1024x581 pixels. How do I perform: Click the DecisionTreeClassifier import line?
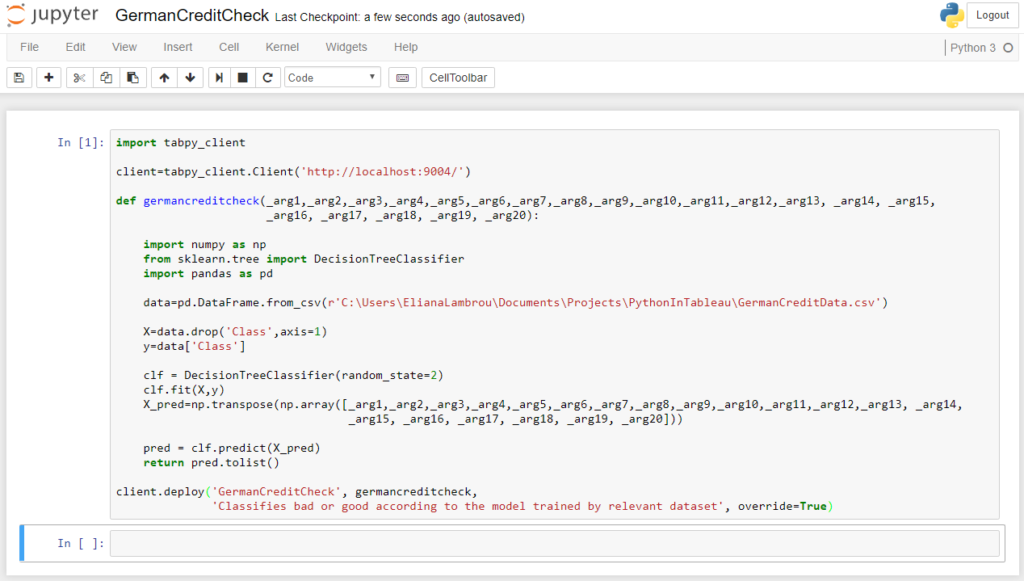coord(304,259)
